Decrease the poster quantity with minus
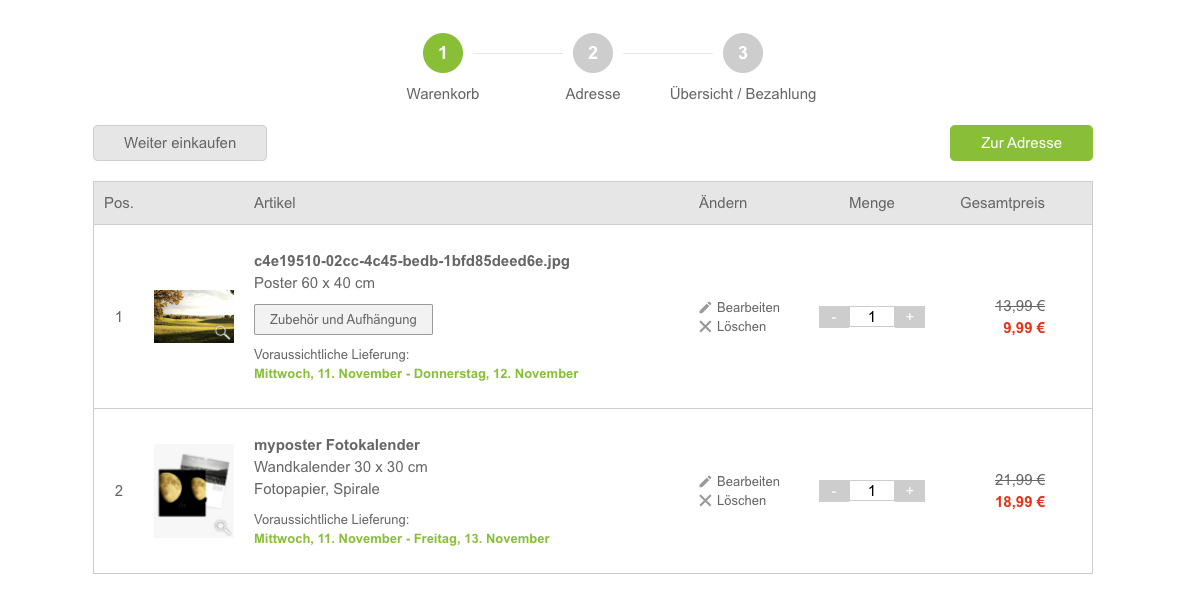This screenshot has width=1182, height=601. pyautogui.click(x=834, y=317)
